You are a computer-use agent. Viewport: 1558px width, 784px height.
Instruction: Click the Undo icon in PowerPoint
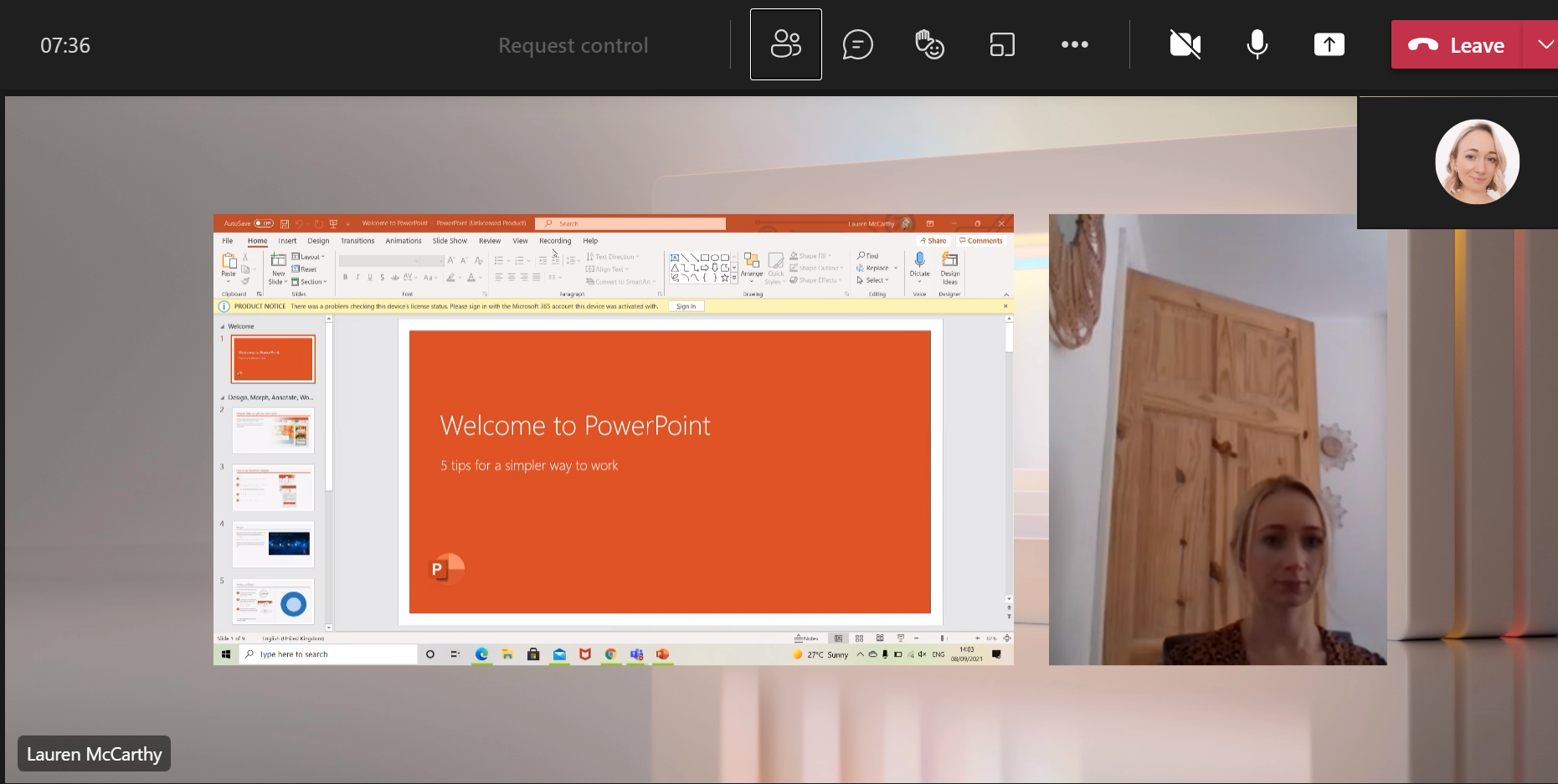click(x=299, y=223)
